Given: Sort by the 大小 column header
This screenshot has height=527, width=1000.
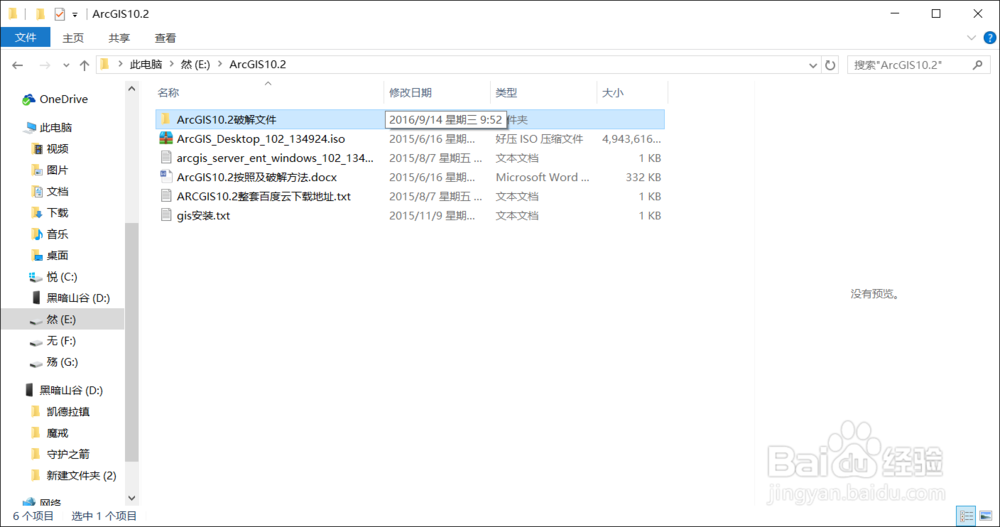Looking at the screenshot, I should point(613,93).
